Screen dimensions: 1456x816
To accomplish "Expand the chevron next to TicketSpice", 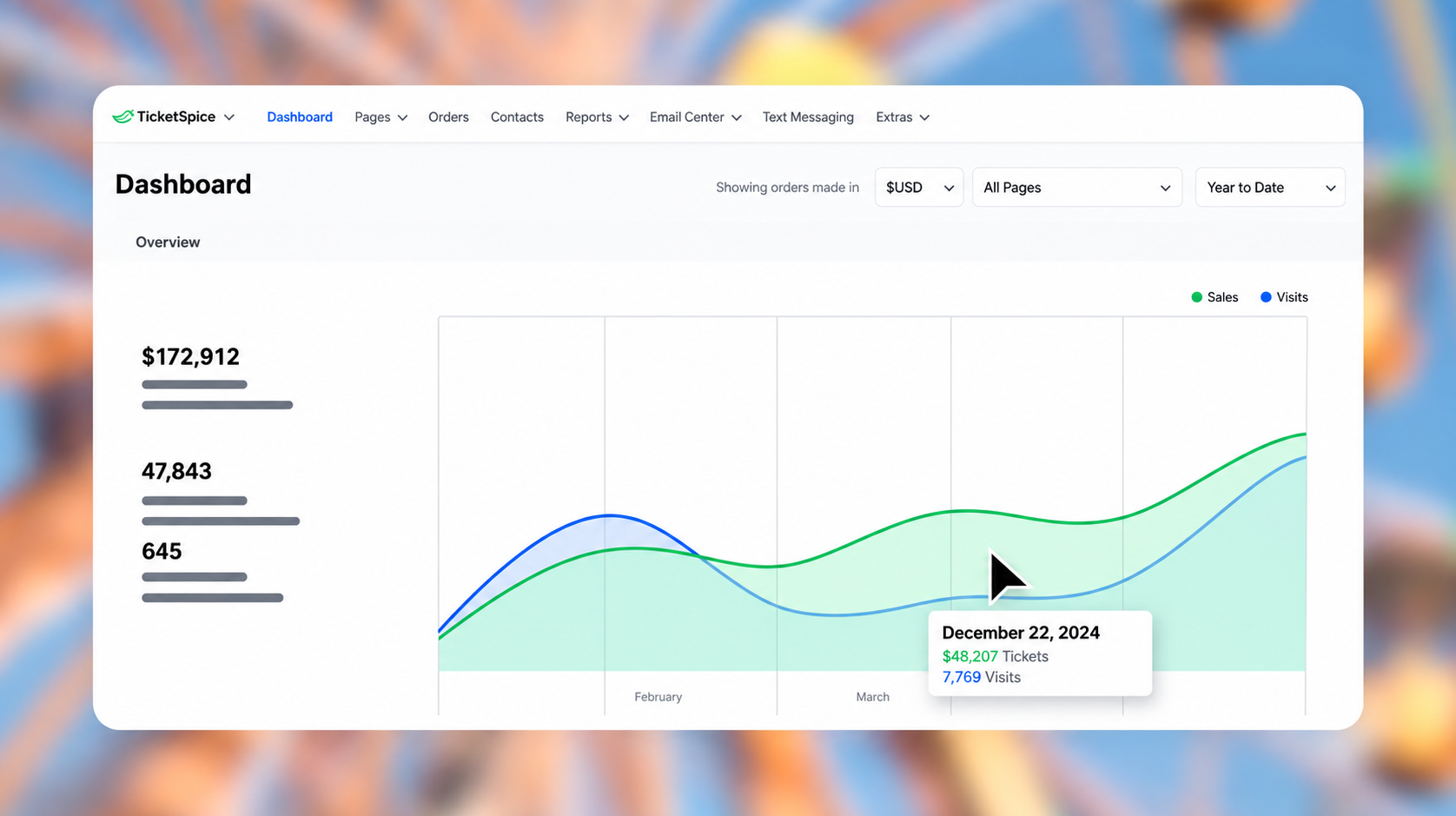I will (229, 117).
